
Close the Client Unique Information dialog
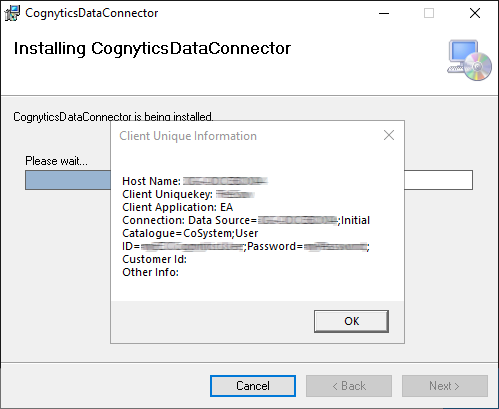tap(389, 135)
